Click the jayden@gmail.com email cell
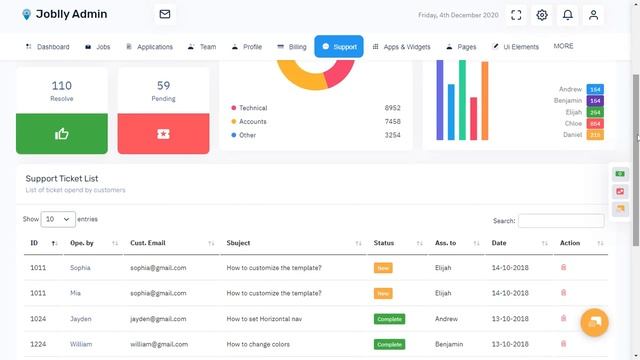The image size is (640, 360). (x=158, y=319)
